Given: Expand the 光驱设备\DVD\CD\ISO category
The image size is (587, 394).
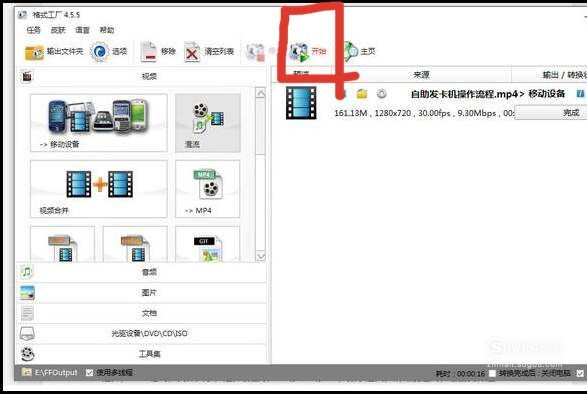Looking at the screenshot, I should click(x=142, y=333).
